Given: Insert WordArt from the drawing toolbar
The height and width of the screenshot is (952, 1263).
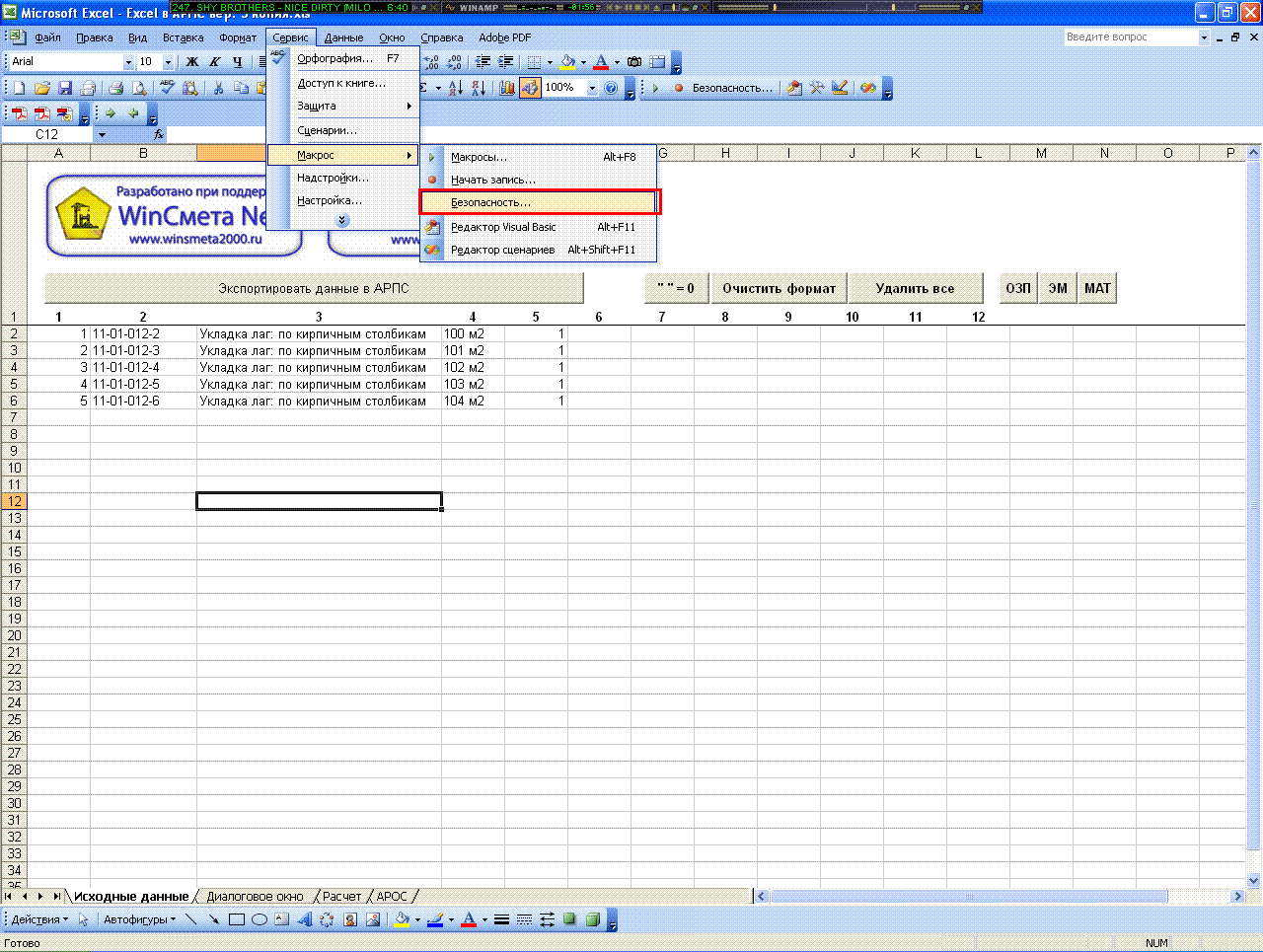Looking at the screenshot, I should pyautogui.click(x=304, y=919).
